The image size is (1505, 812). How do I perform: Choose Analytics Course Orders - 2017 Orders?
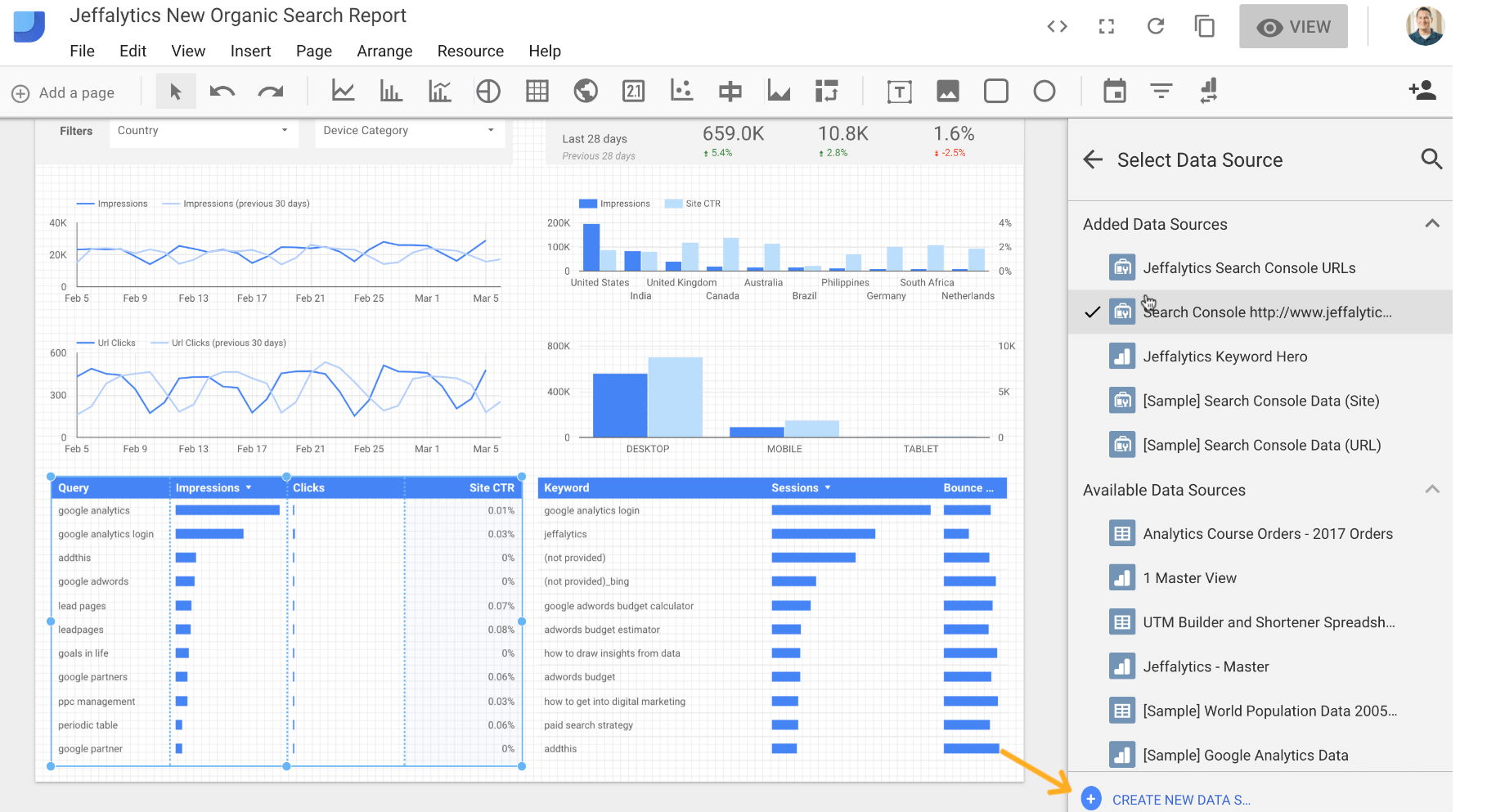(x=1260, y=533)
